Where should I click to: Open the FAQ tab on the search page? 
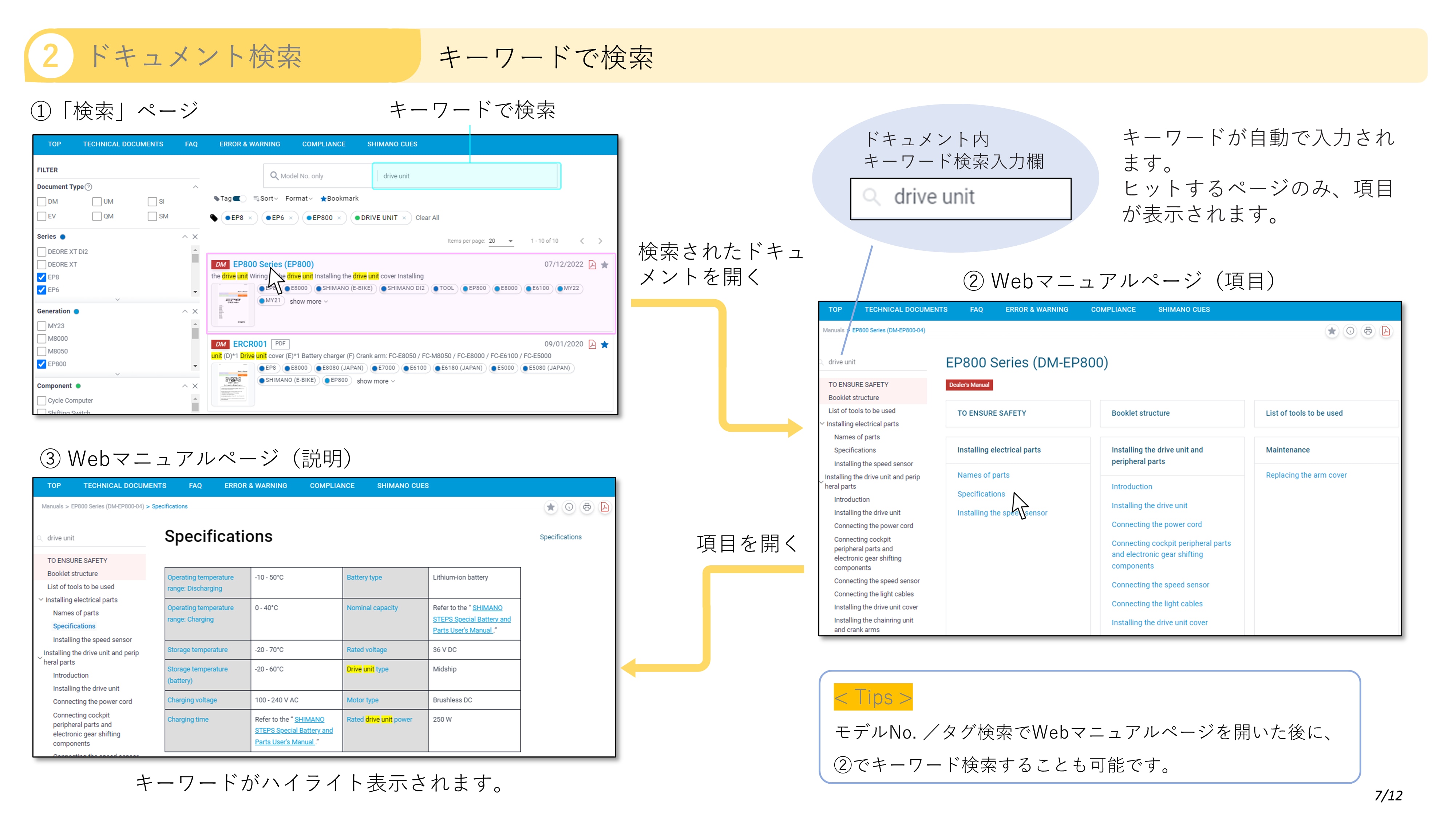191,144
